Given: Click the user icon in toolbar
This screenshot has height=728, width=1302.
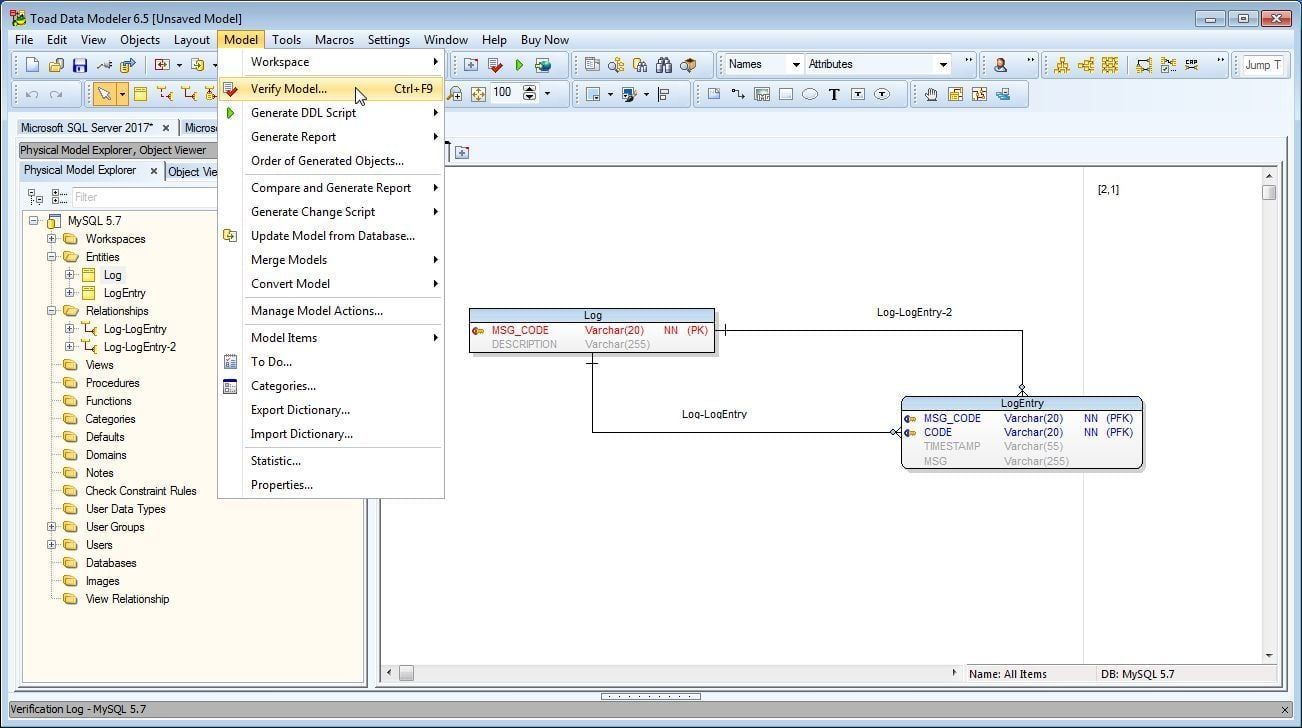Looking at the screenshot, I should pyautogui.click(x=1000, y=65).
